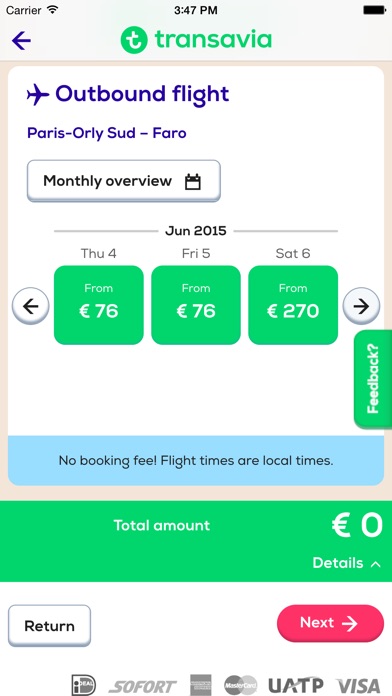
Task: Open the Monthly overview button
Action: pyautogui.click(x=124, y=181)
